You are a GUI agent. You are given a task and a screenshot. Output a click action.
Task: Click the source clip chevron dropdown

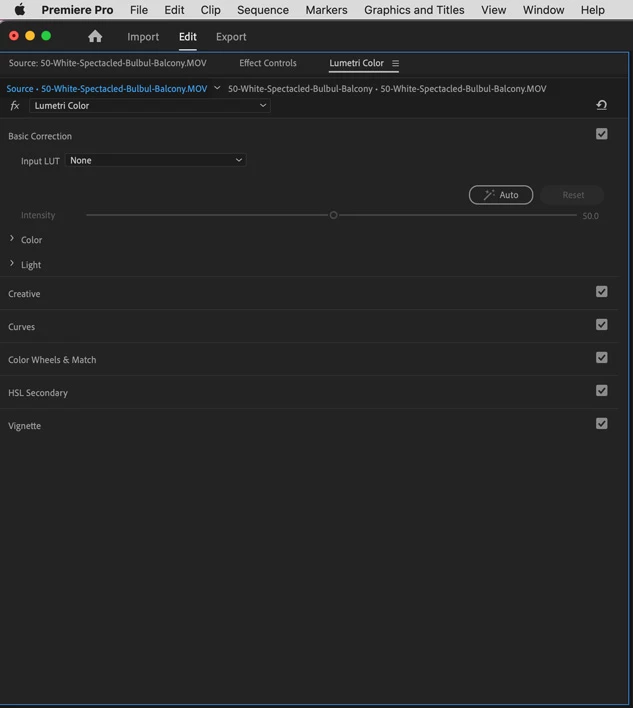click(x=217, y=88)
